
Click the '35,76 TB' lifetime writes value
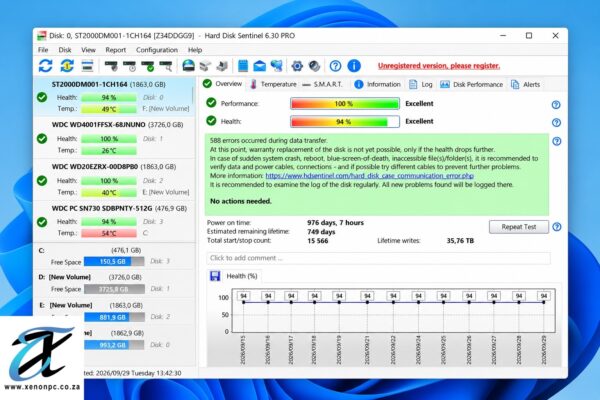460,241
